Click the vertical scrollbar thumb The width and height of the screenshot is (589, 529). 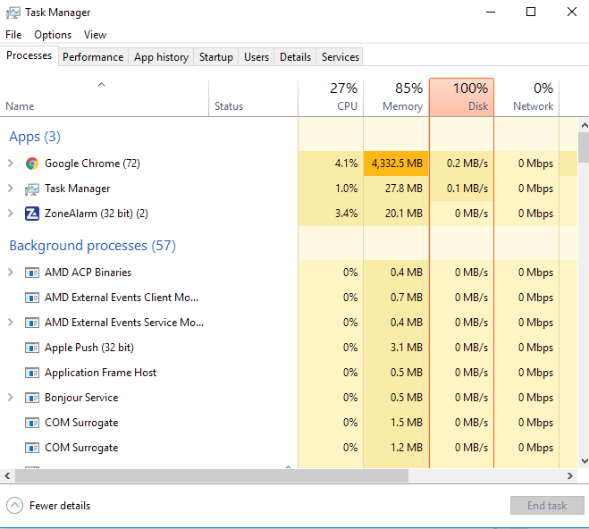(x=584, y=148)
